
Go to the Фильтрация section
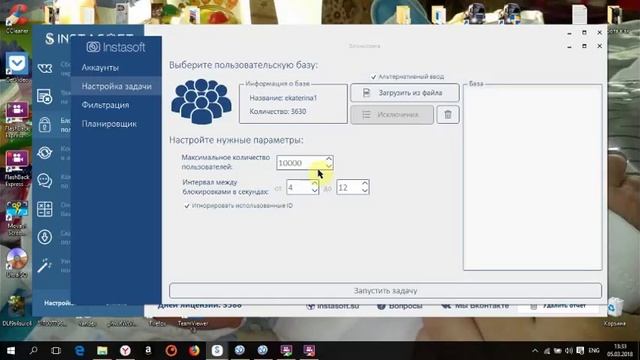(x=105, y=105)
